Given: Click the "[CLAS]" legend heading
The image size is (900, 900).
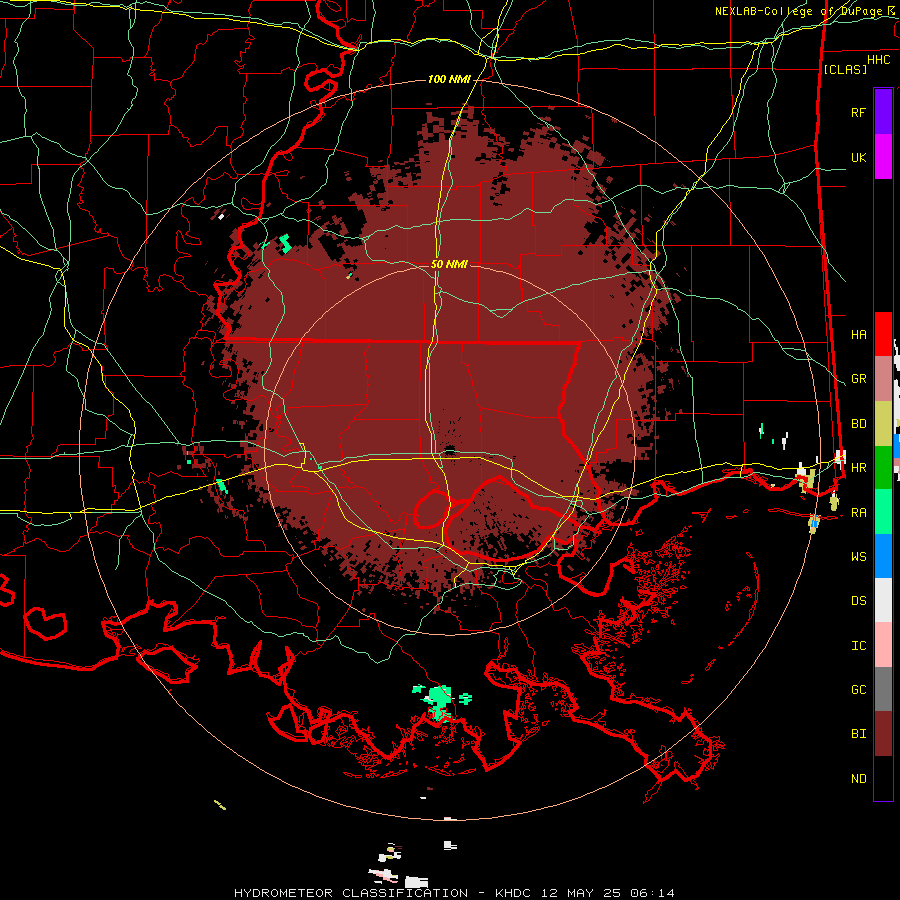Looking at the screenshot, I should [845, 69].
